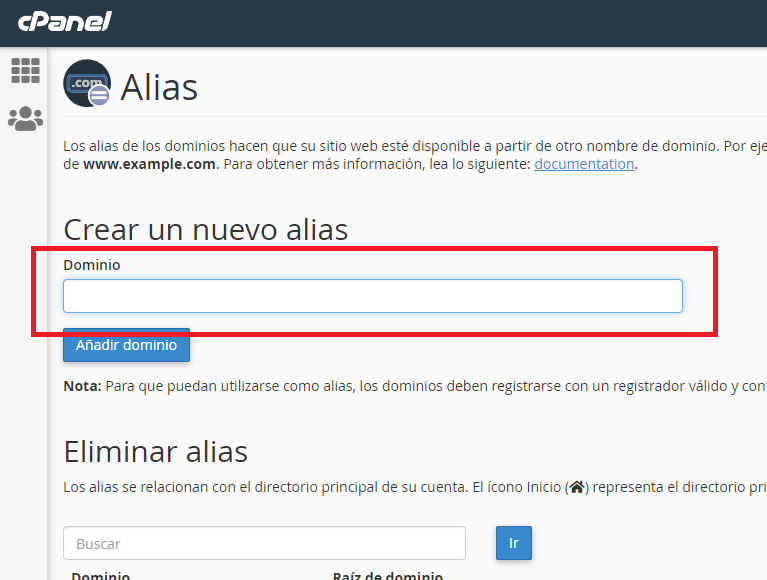Focus the Dominio text field
The image size is (767, 580).
click(372, 296)
